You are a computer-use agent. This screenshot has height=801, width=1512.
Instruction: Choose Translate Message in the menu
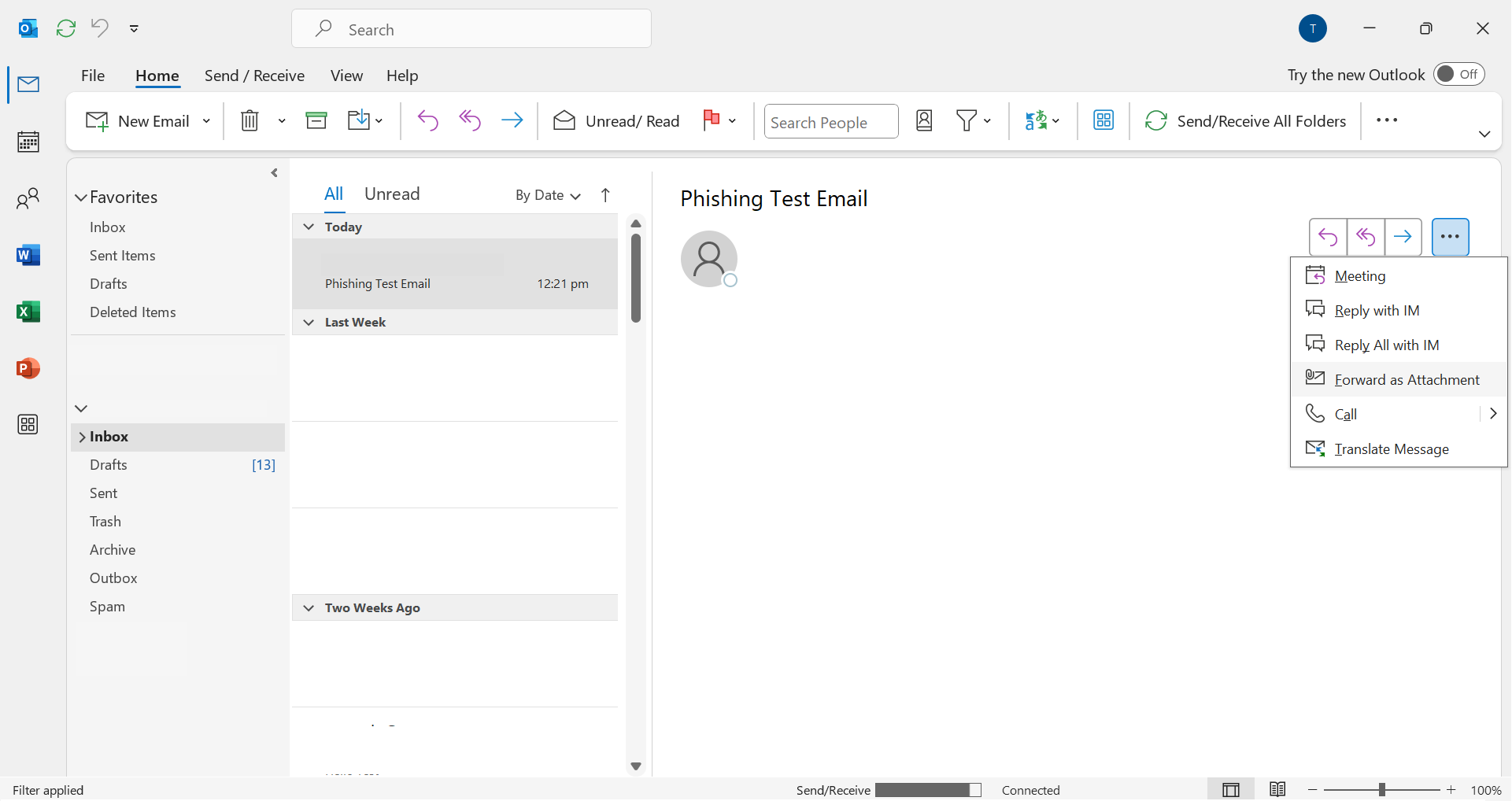[1399, 448]
